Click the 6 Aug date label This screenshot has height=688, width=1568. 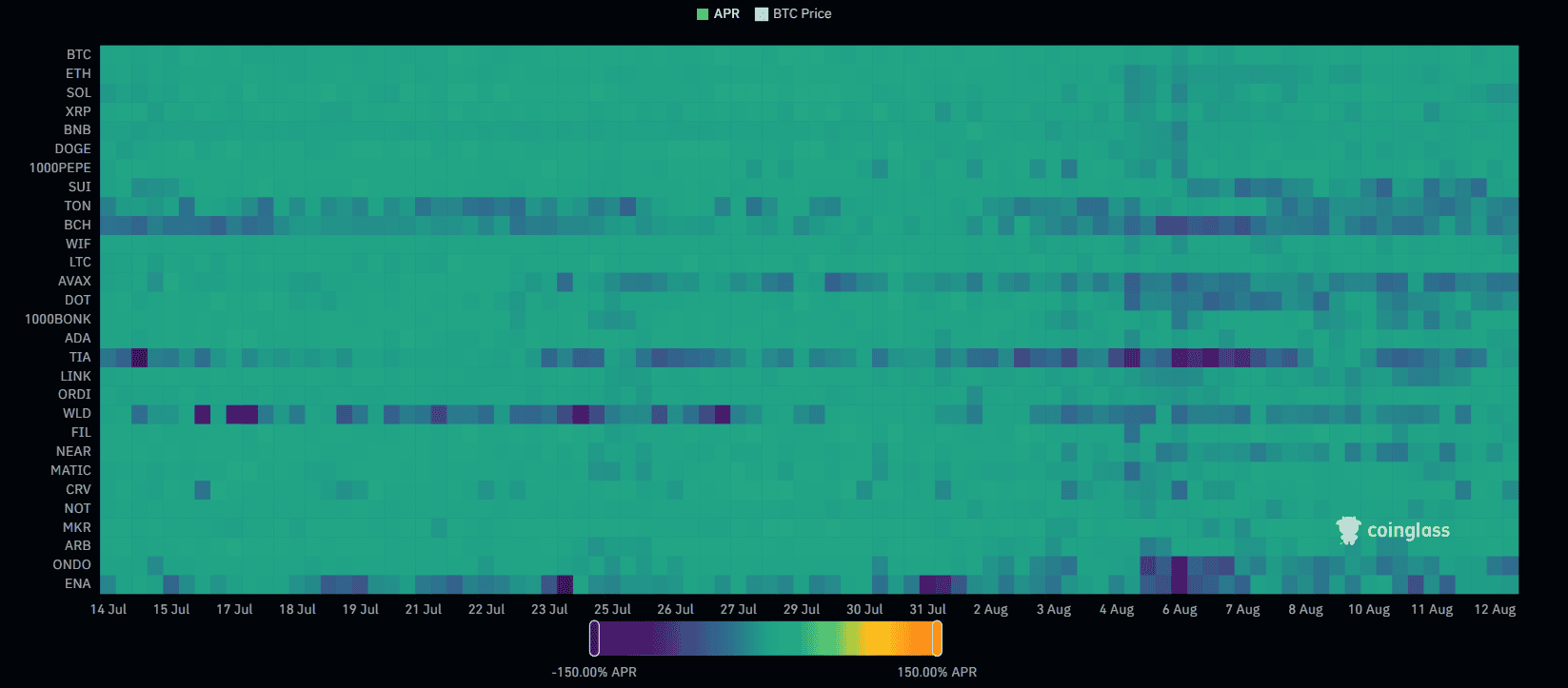click(1180, 609)
